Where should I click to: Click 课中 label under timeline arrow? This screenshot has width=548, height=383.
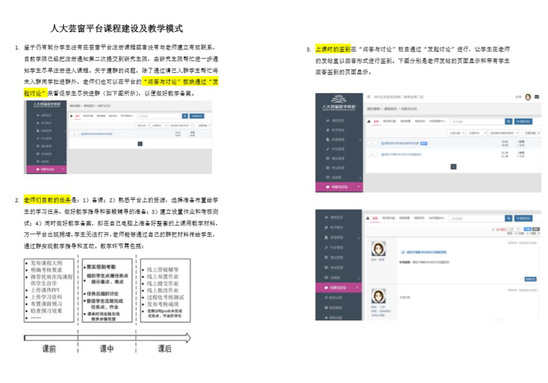click(x=107, y=348)
